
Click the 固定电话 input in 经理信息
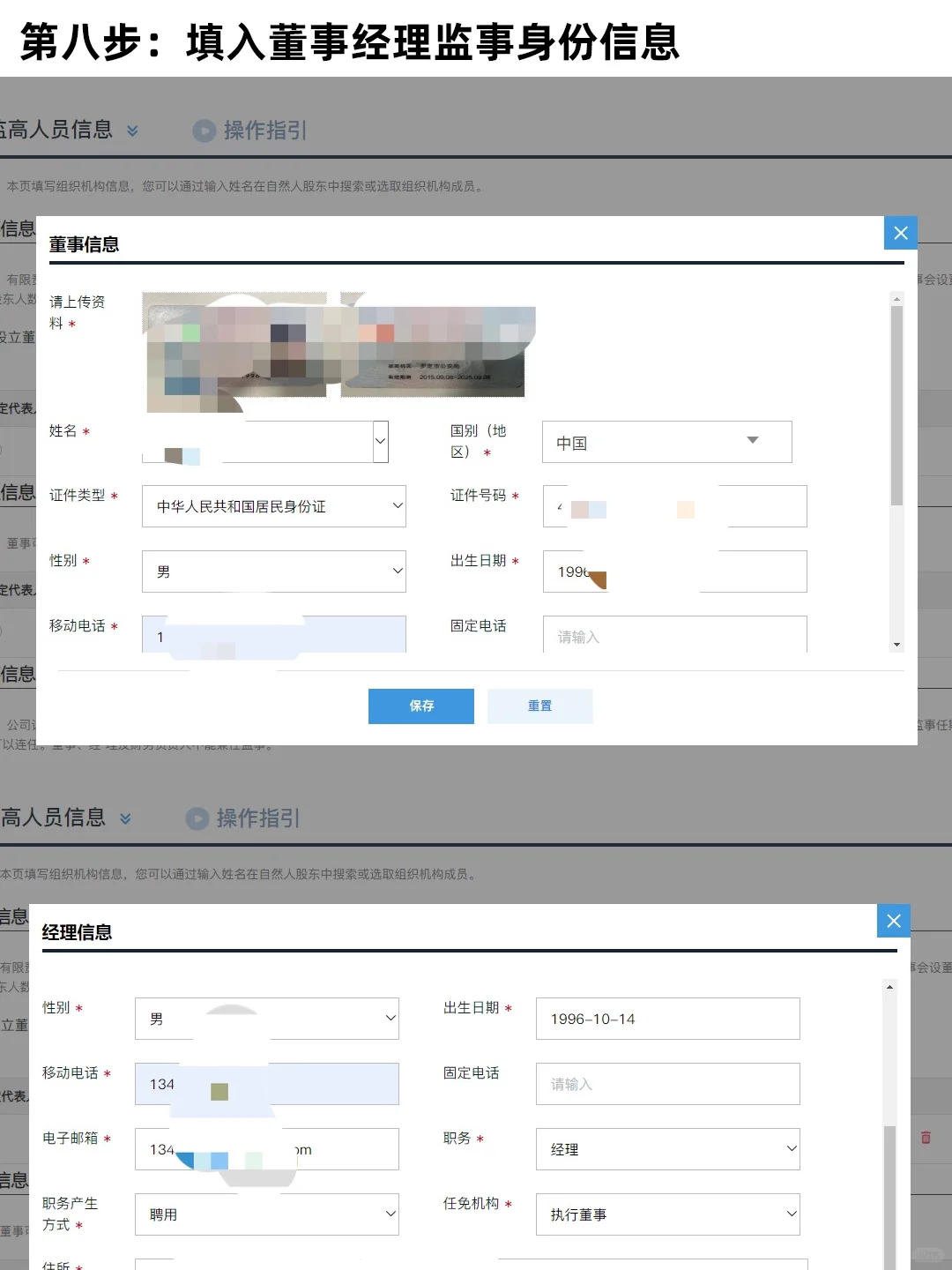point(667,1084)
